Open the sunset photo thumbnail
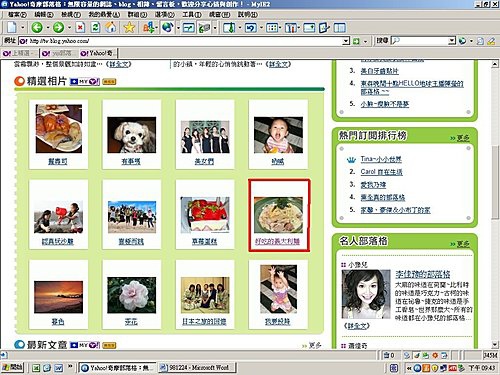The width and height of the screenshot is (500, 375). [58, 297]
